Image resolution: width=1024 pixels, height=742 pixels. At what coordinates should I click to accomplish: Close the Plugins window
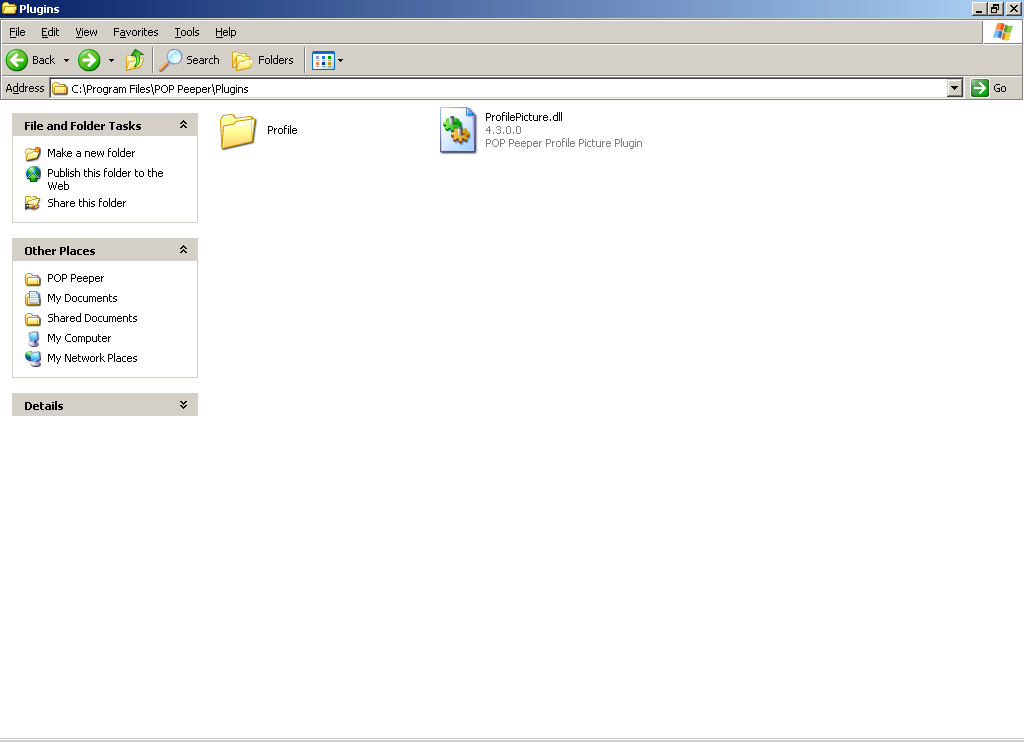point(1014,8)
